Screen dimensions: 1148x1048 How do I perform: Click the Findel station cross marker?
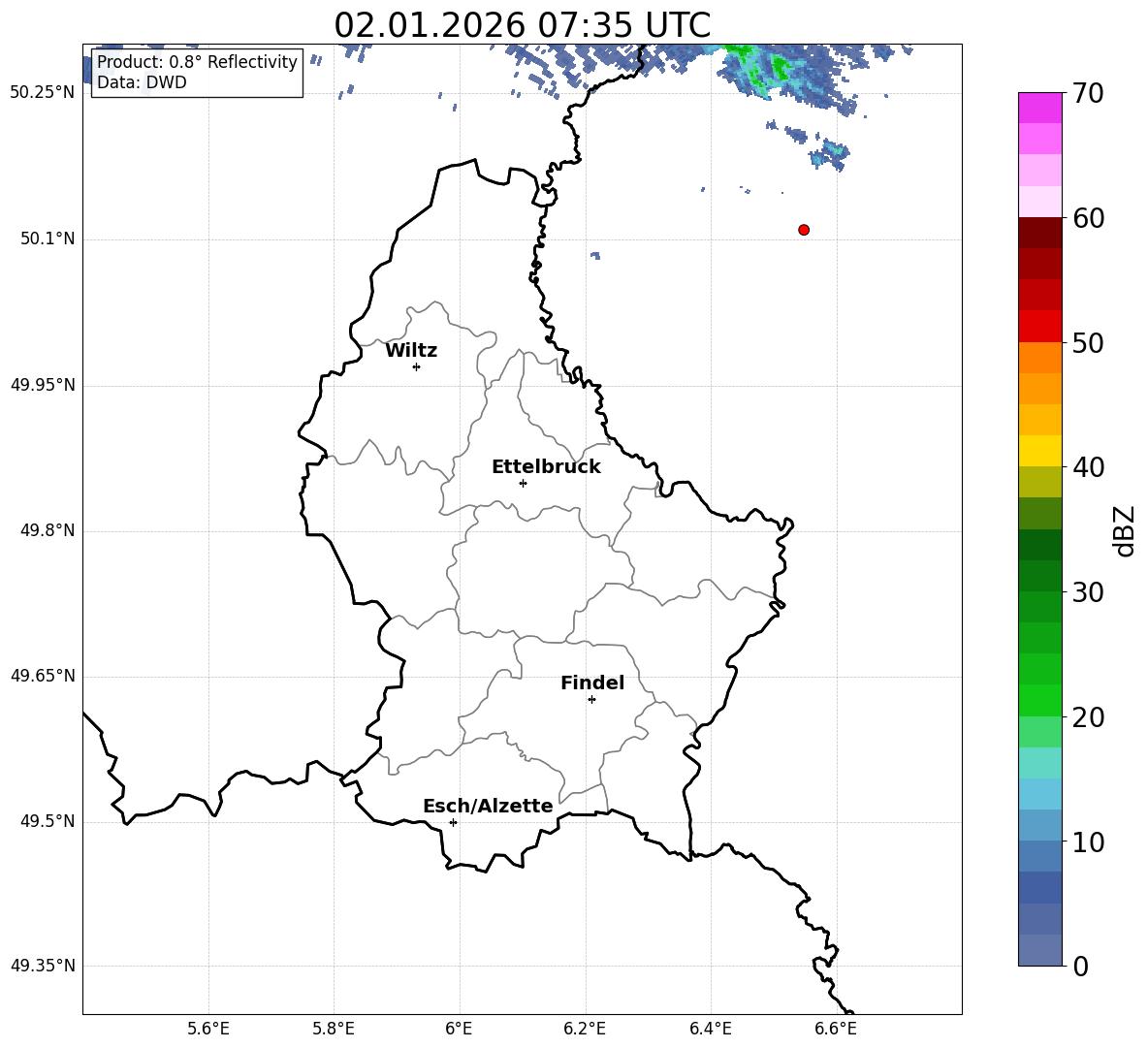pyautogui.click(x=591, y=700)
